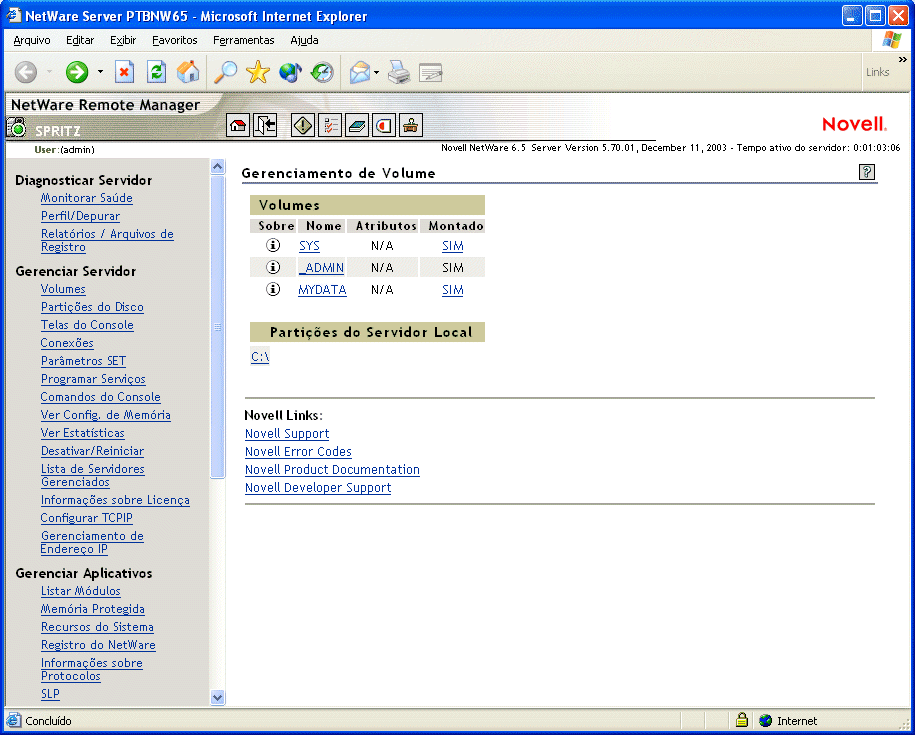Open Perfil/Depurar in sidebar

click(x=80, y=216)
